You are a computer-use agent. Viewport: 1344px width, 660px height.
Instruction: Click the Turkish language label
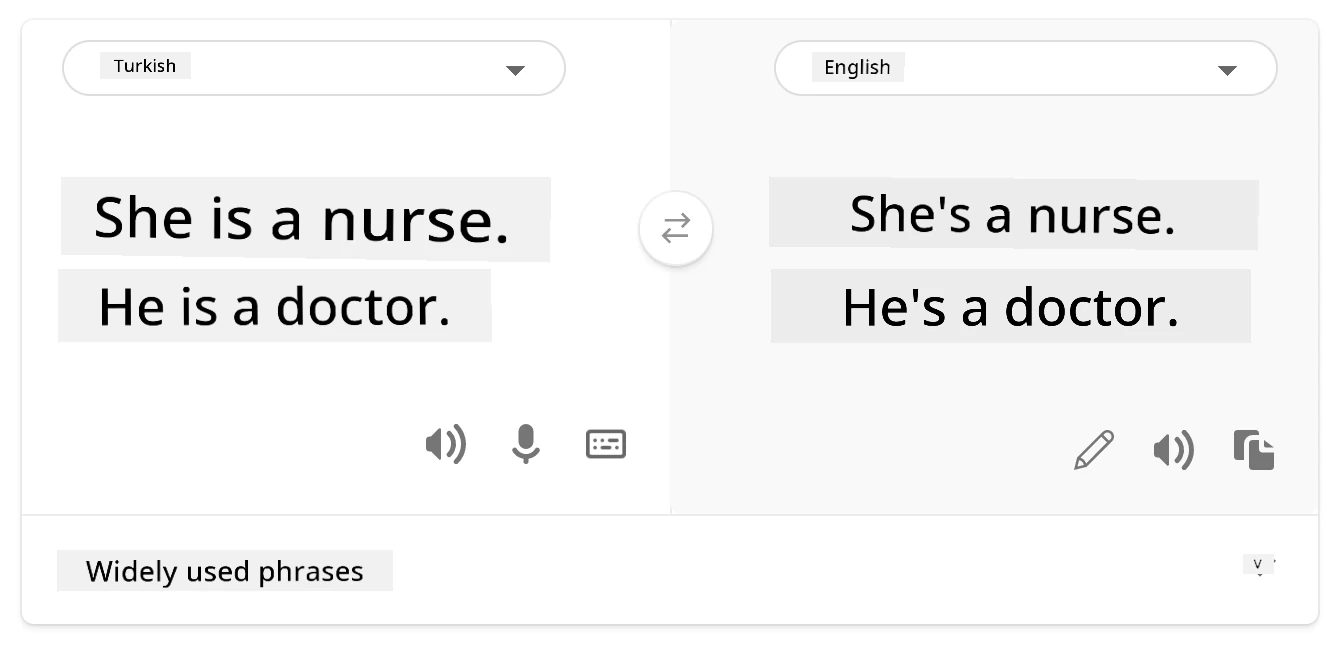145,66
